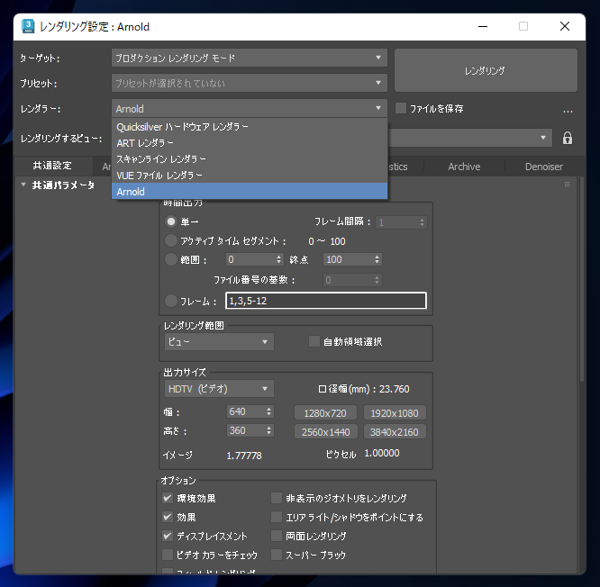600x587 pixels.
Task: Open the プリセット dropdown
Action: click(x=249, y=83)
